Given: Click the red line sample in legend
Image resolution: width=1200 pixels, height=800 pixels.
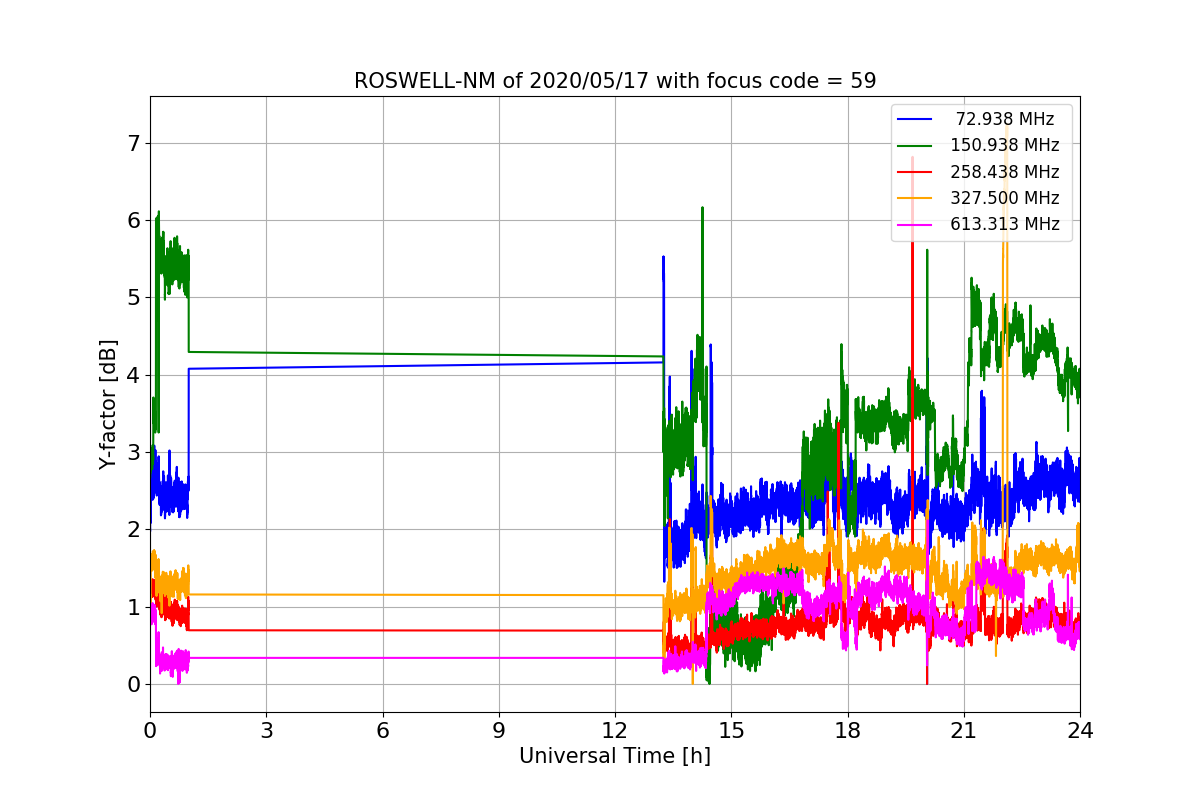Looking at the screenshot, I should (915, 172).
